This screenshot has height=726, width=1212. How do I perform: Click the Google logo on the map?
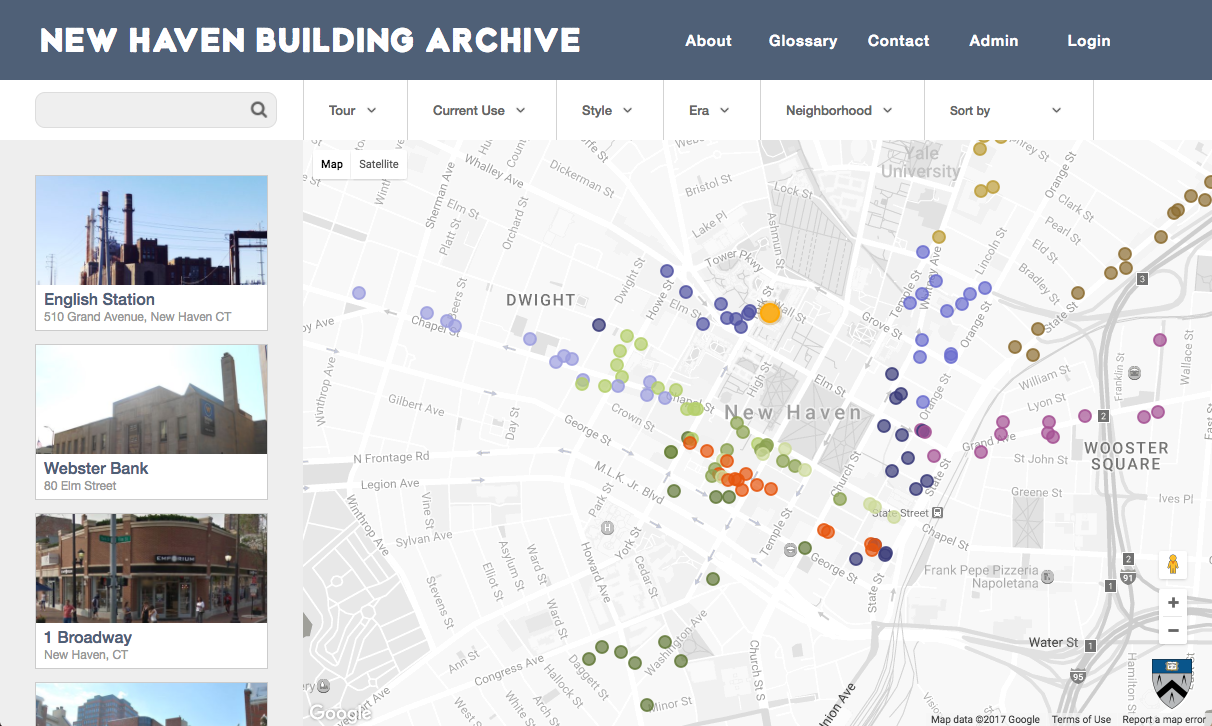[x=339, y=713]
